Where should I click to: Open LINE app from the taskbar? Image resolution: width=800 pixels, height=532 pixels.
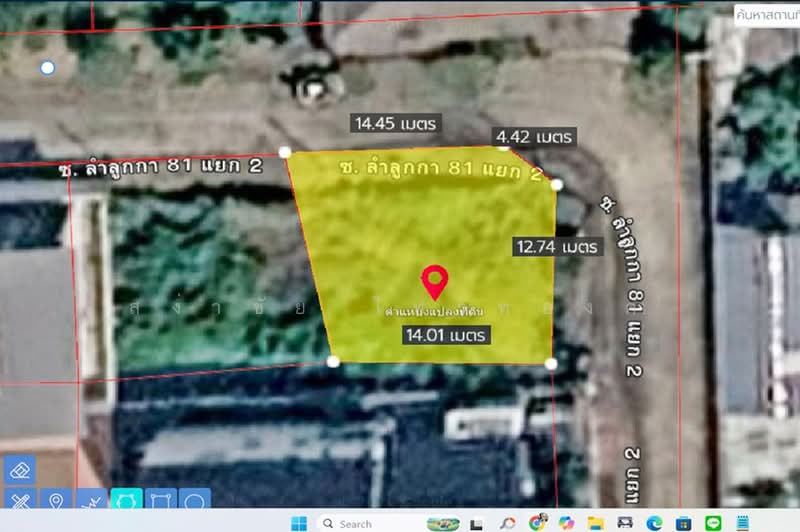point(713,523)
